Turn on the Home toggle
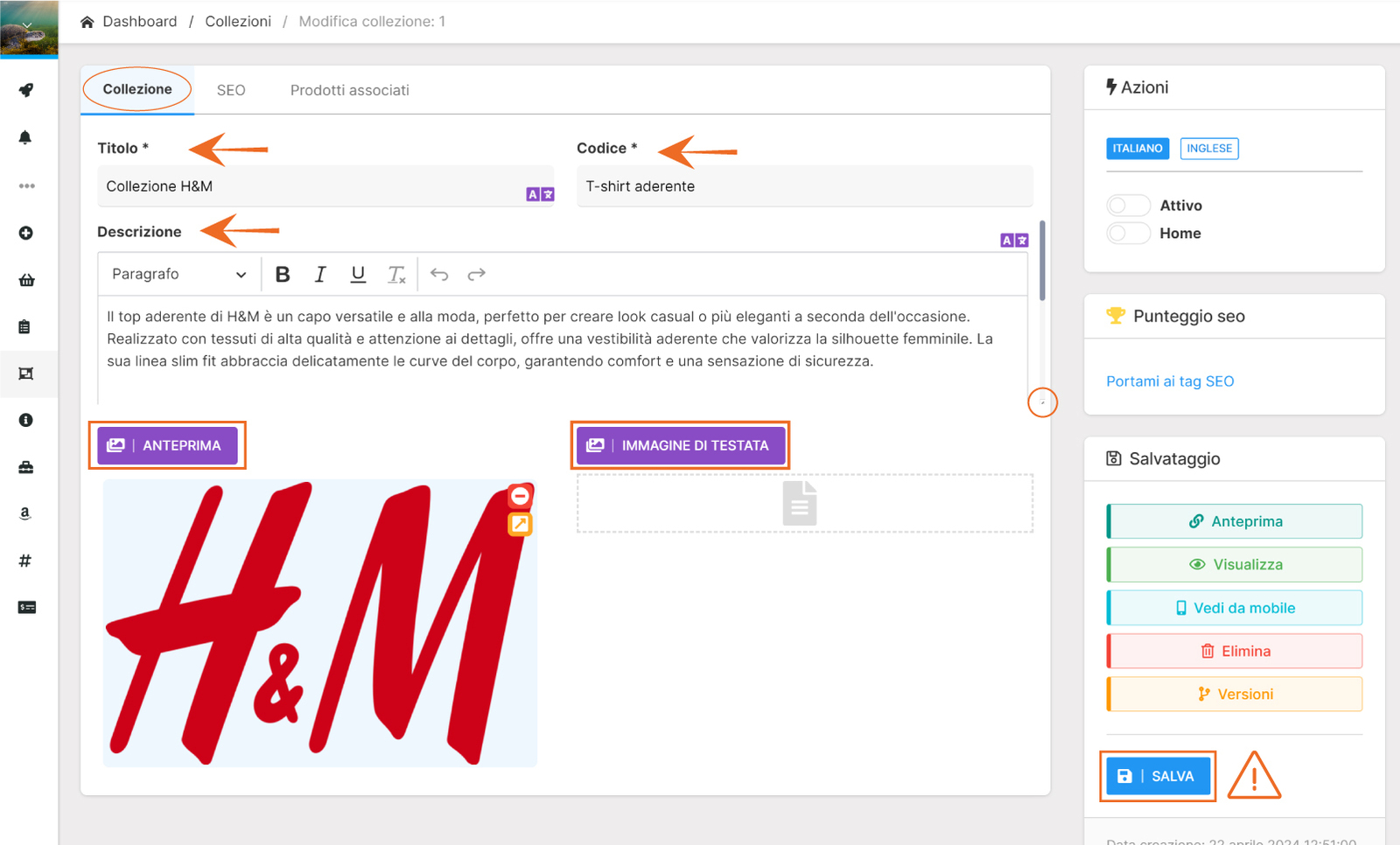 1127,234
